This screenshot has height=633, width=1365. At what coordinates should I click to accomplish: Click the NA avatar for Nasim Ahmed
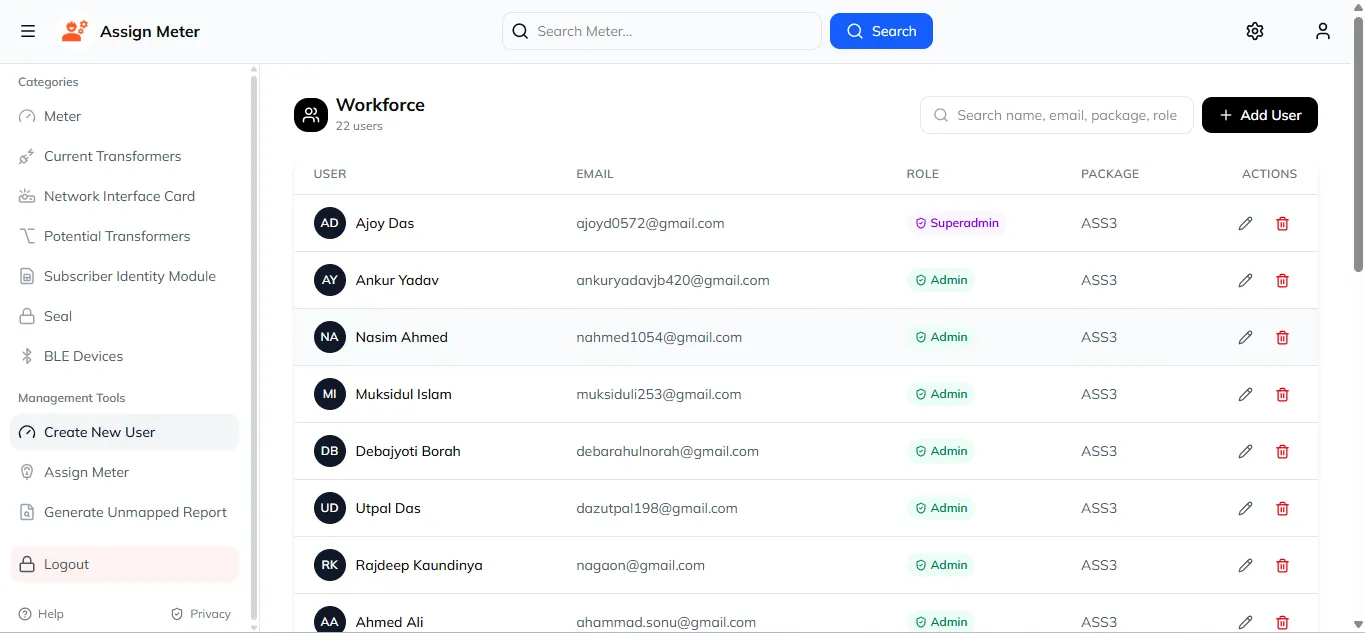(330, 337)
